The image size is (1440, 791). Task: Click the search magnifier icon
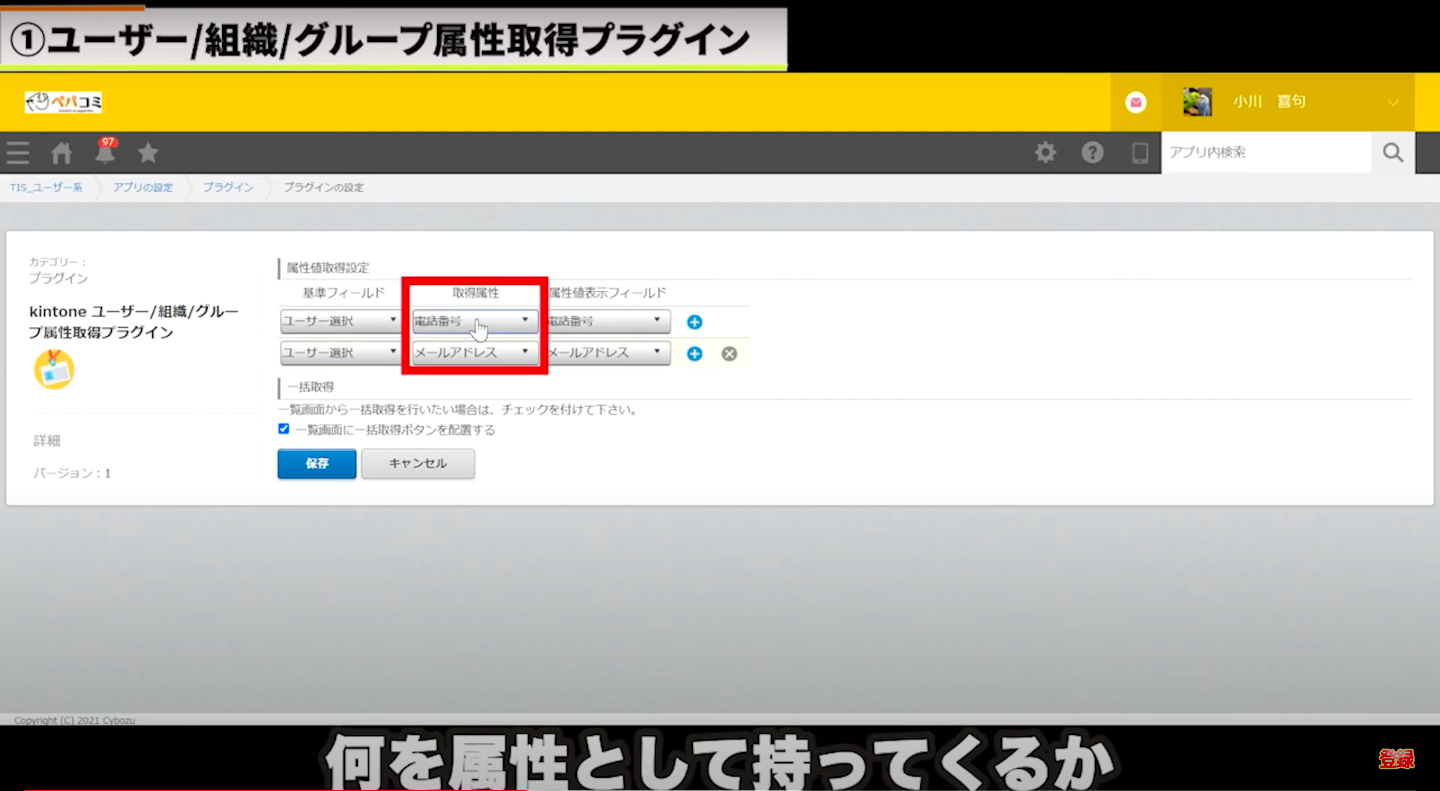tap(1393, 153)
